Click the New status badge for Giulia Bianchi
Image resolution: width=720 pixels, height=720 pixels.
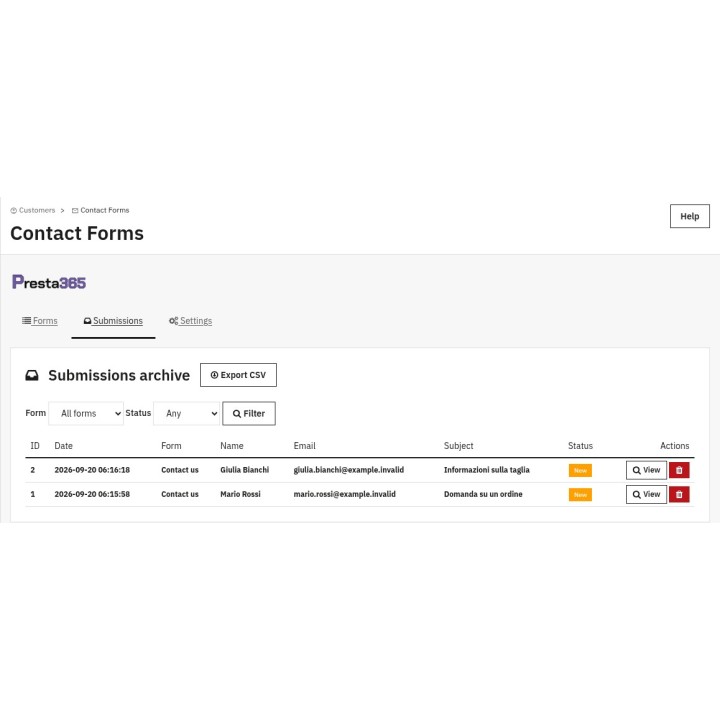tap(580, 470)
